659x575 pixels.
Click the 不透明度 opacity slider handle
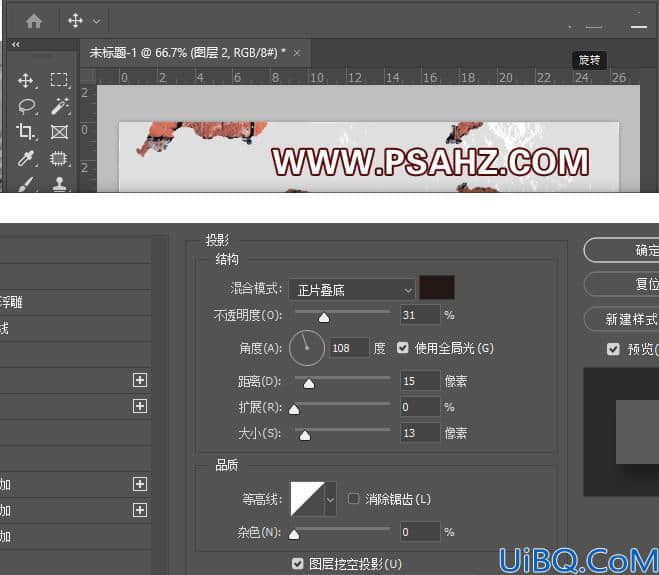point(324,318)
